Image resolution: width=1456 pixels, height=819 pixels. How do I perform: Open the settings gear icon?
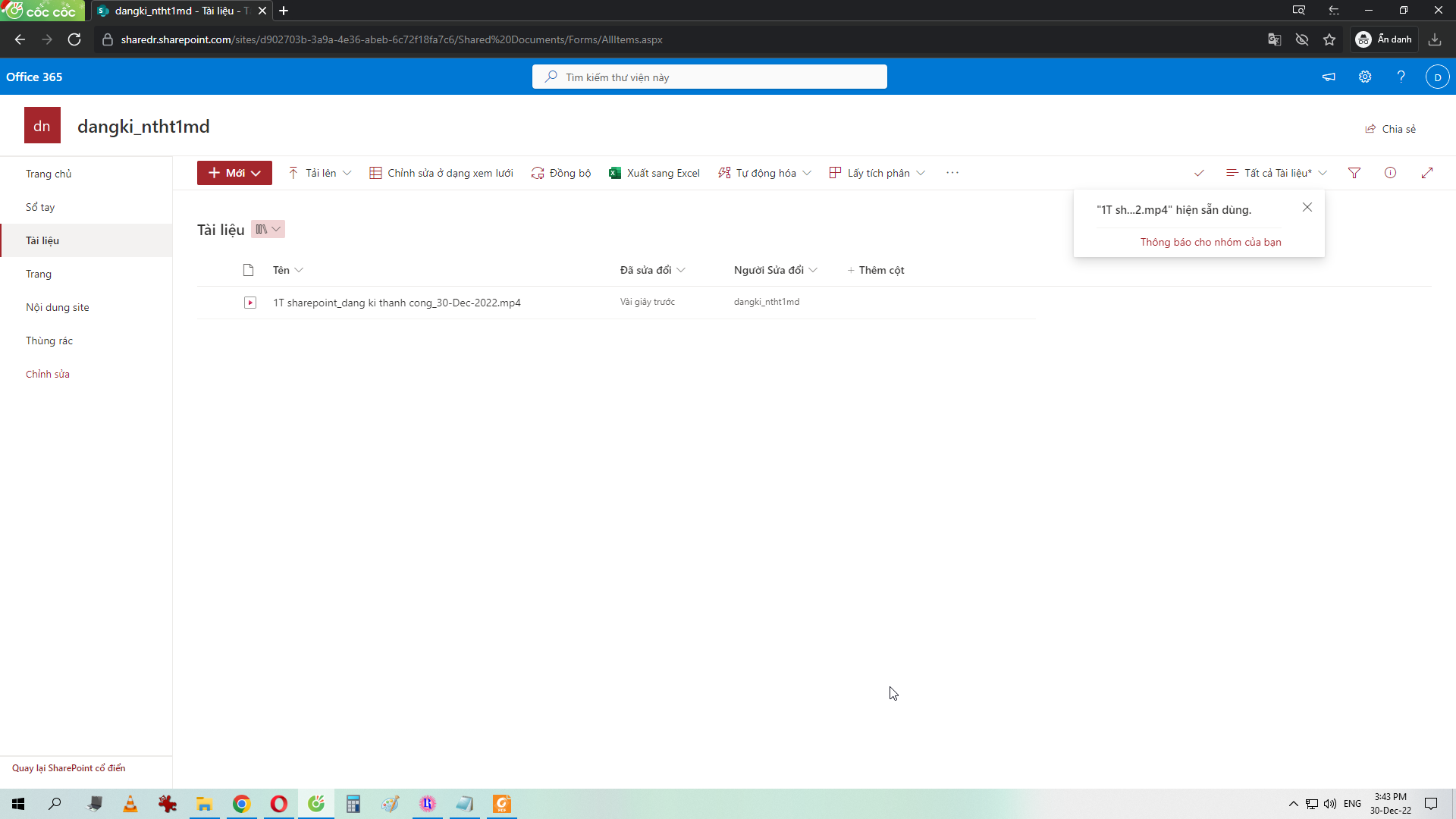pyautogui.click(x=1365, y=77)
